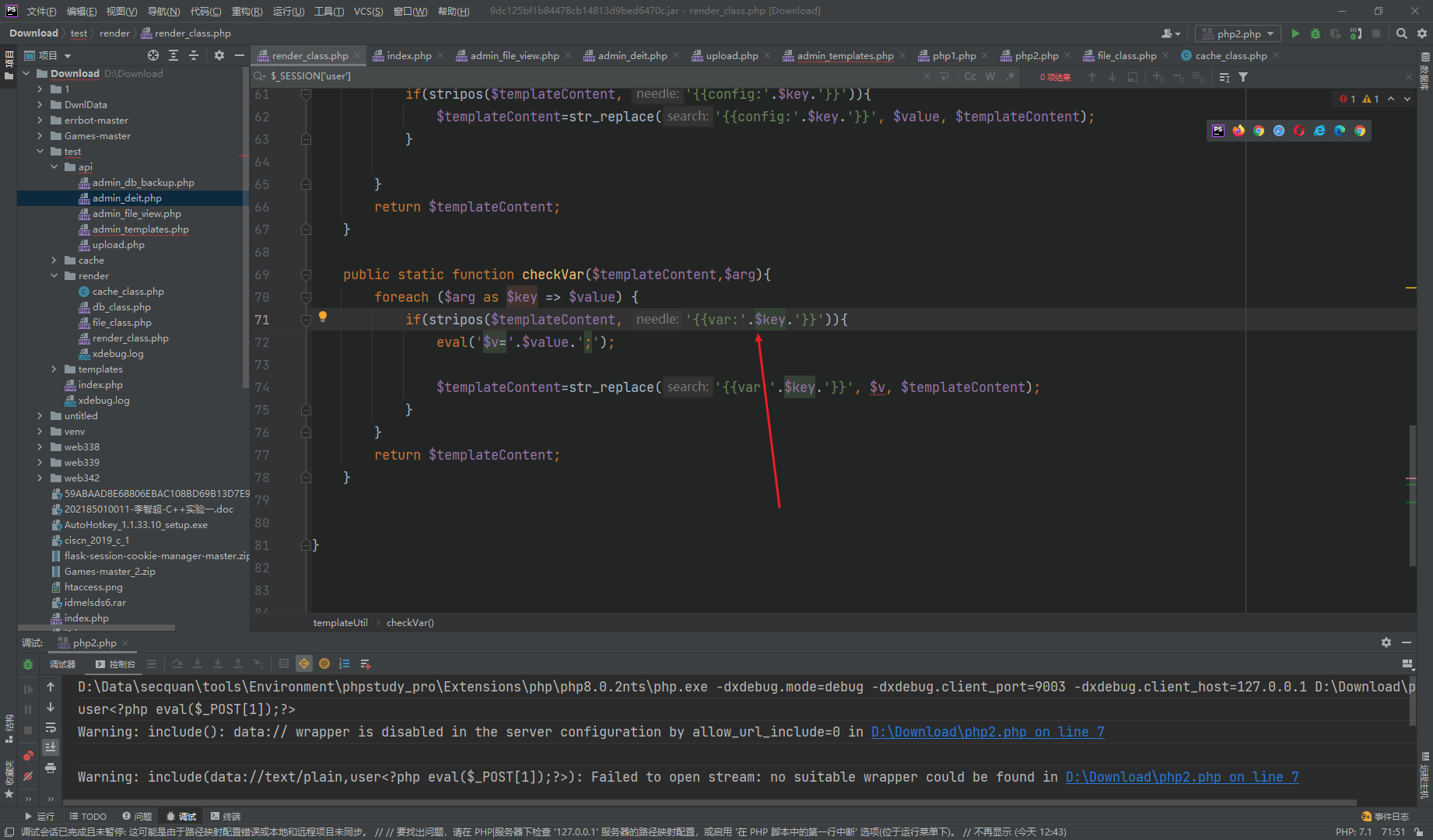This screenshot has width=1433, height=840.
Task: Collapse all in project panel
Action: click(x=194, y=55)
